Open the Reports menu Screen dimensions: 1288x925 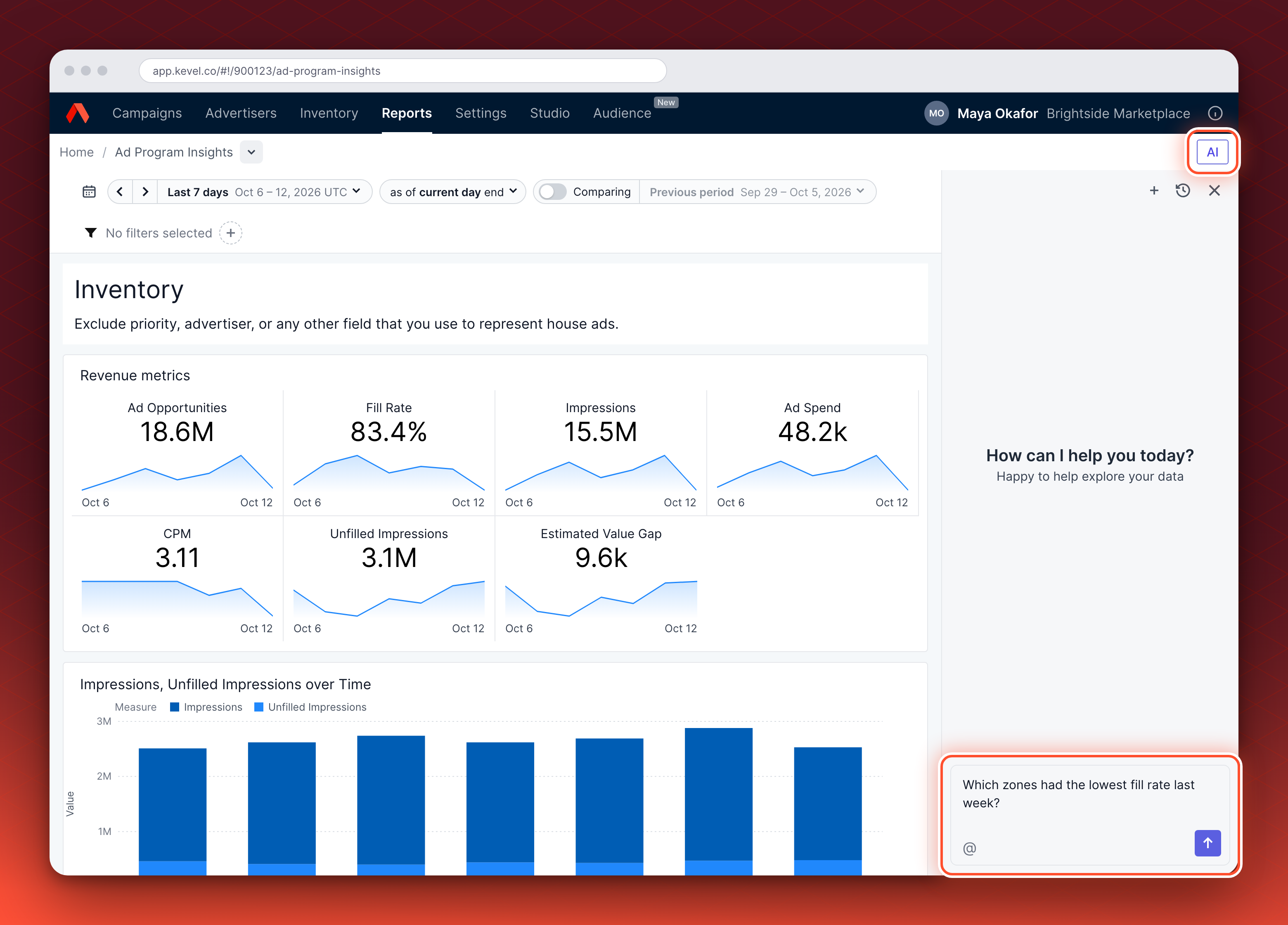[407, 113]
